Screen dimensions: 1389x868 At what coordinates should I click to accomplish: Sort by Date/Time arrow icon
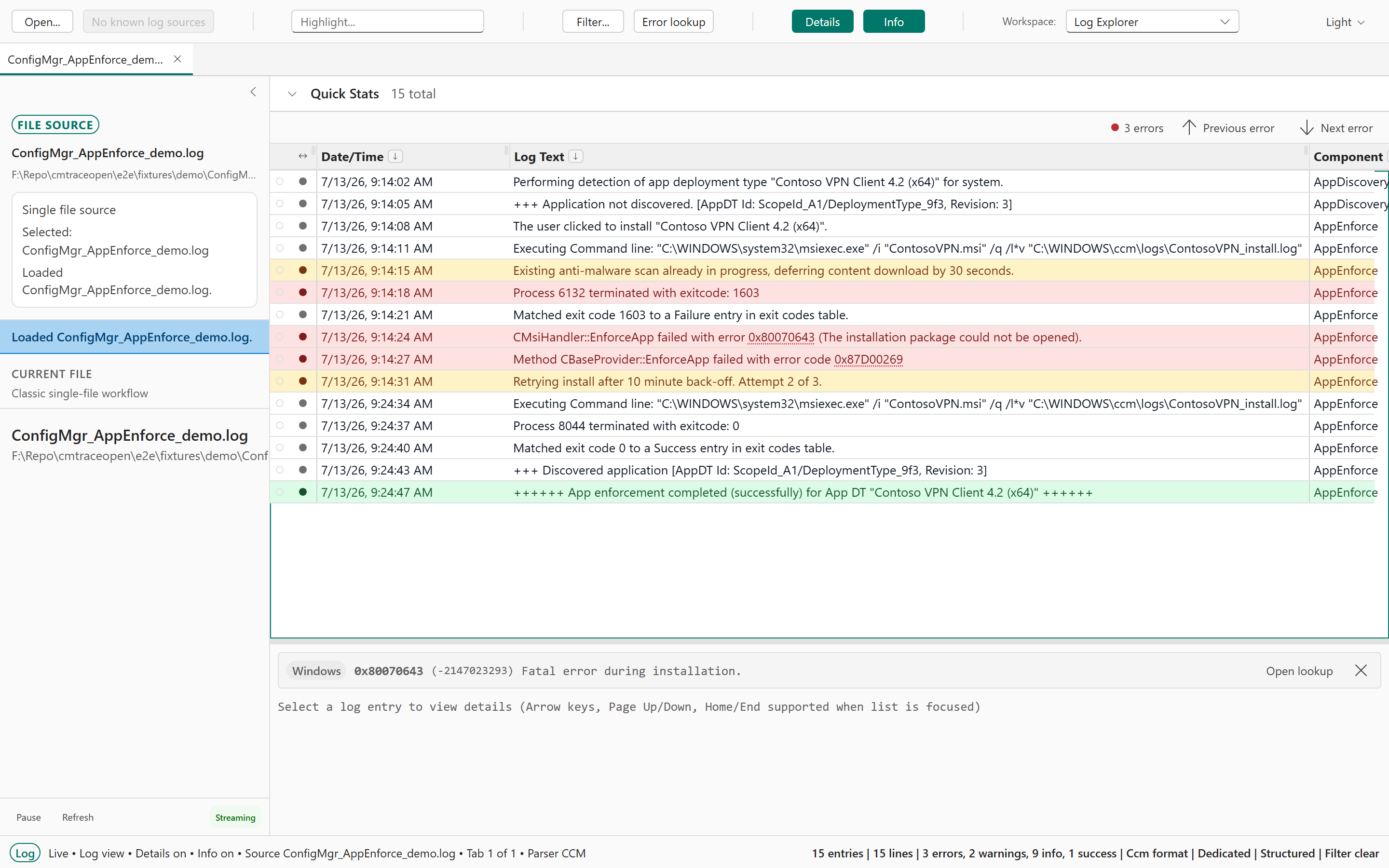click(395, 156)
